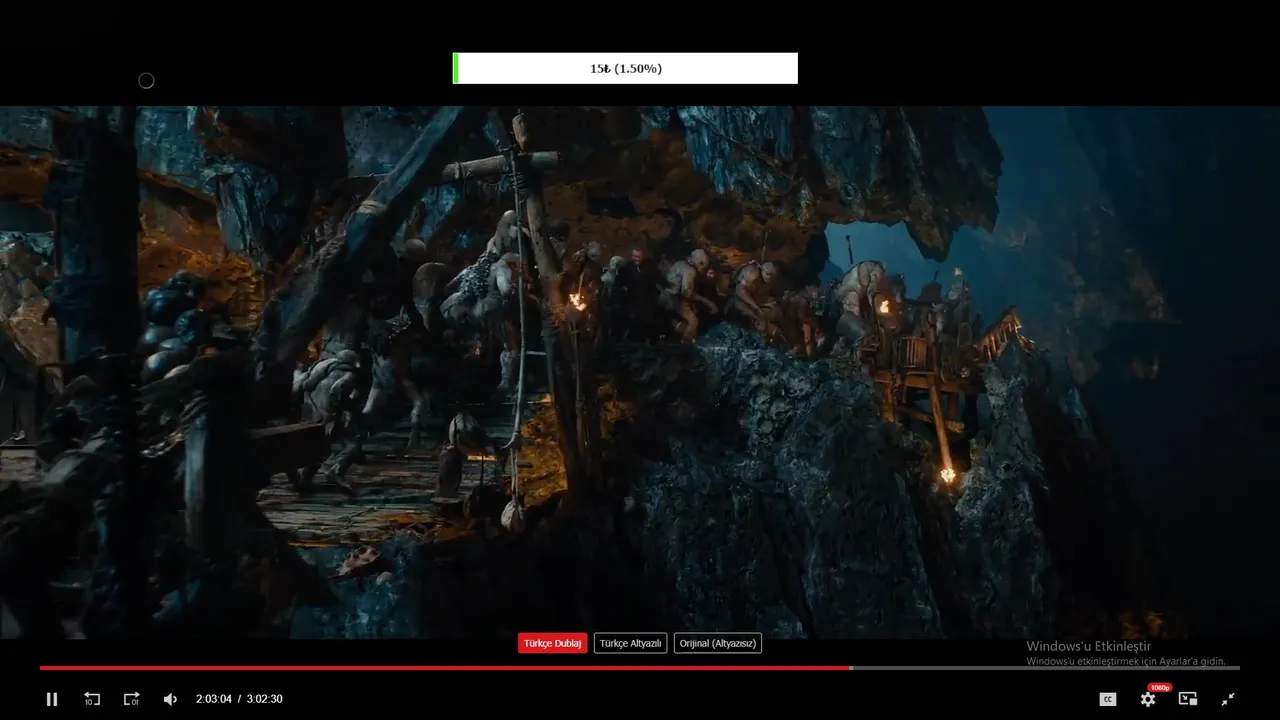Open closed captions options

tap(1107, 699)
